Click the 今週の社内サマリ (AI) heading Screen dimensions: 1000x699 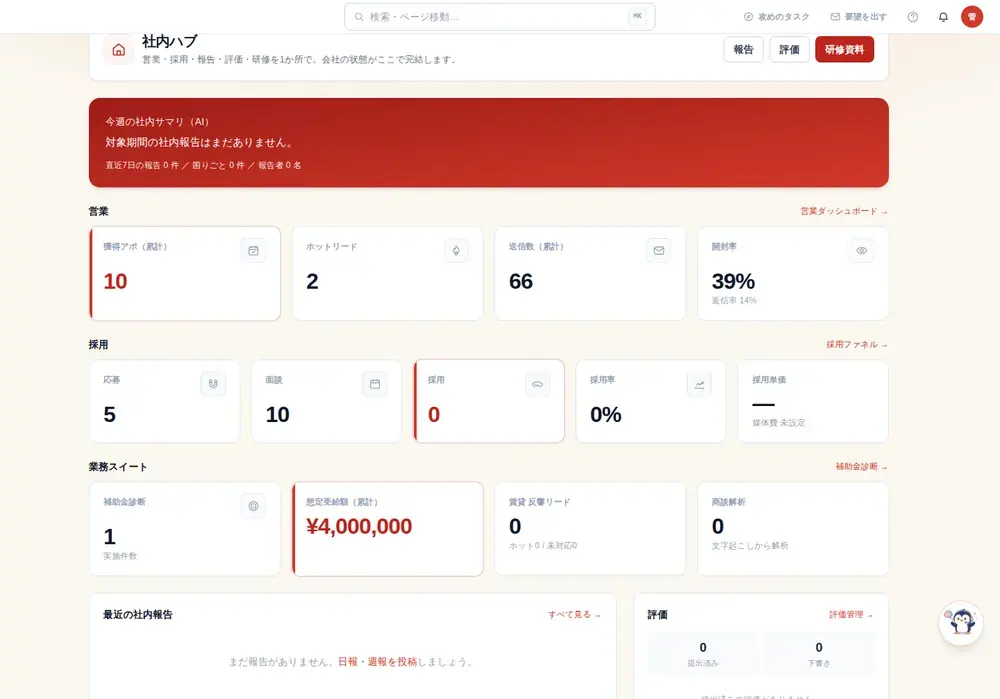click(x=157, y=122)
